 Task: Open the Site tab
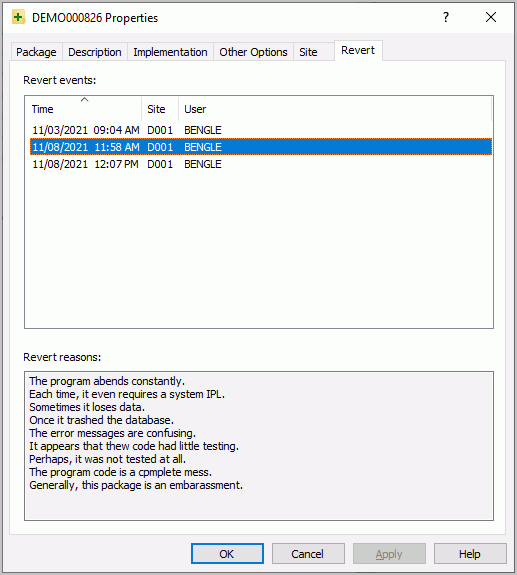308,52
